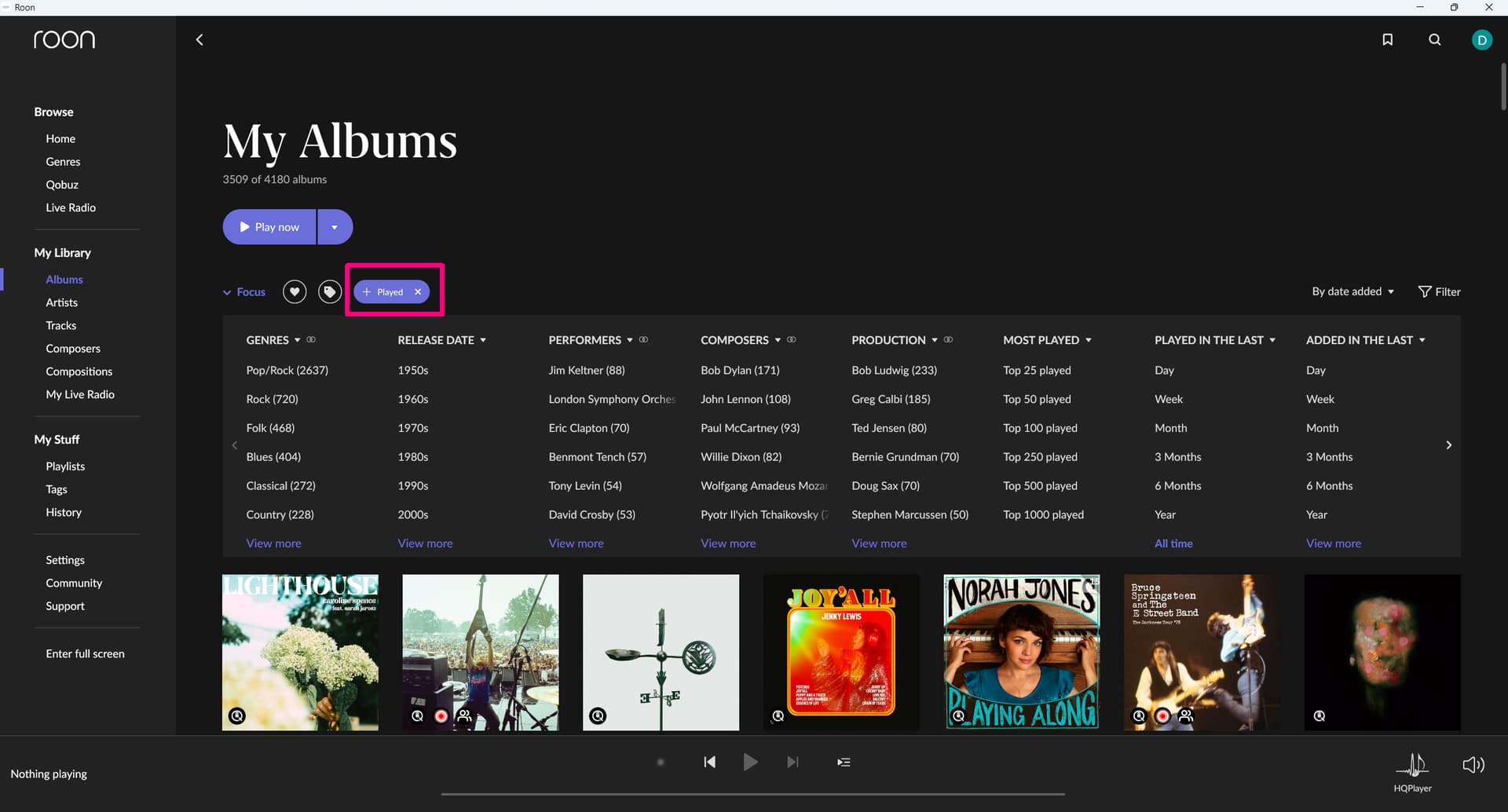Open the volume speaker control
This screenshot has width=1508, height=812.
tap(1473, 764)
